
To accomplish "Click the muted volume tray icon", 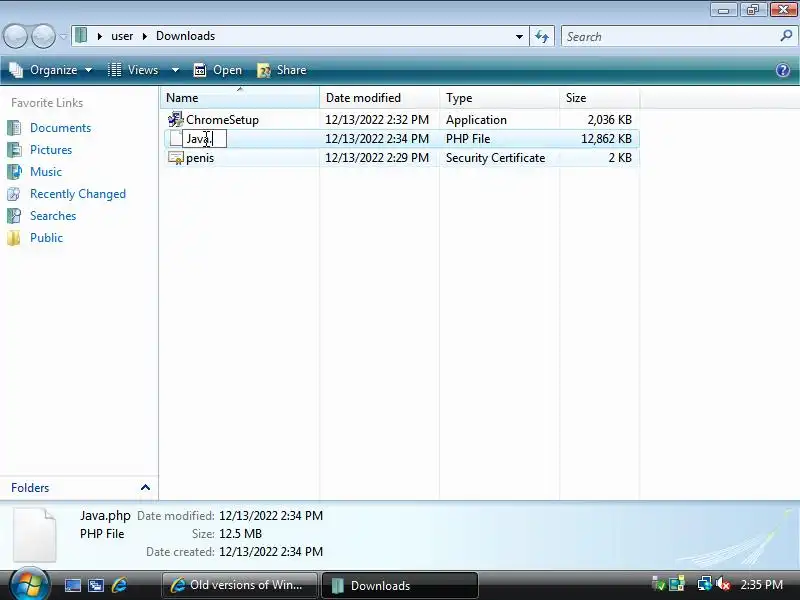I will click(x=722, y=584).
